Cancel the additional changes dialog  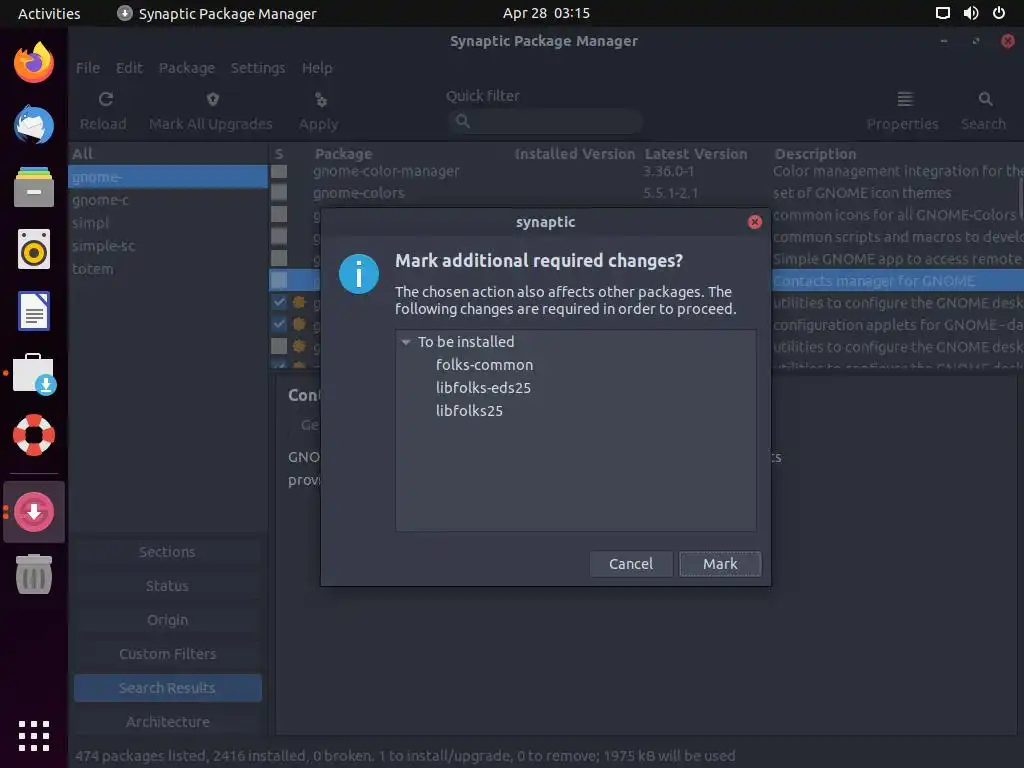click(x=630, y=564)
